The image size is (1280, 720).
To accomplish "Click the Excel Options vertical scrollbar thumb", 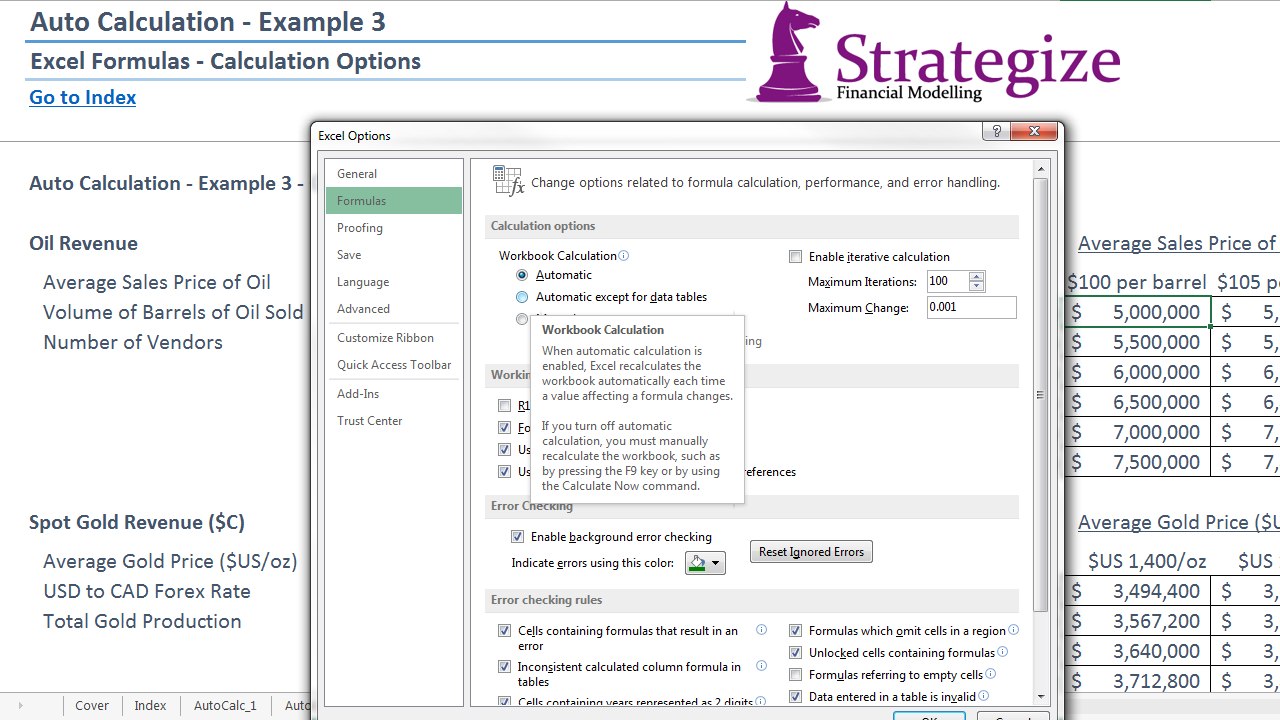I will 1041,393.
